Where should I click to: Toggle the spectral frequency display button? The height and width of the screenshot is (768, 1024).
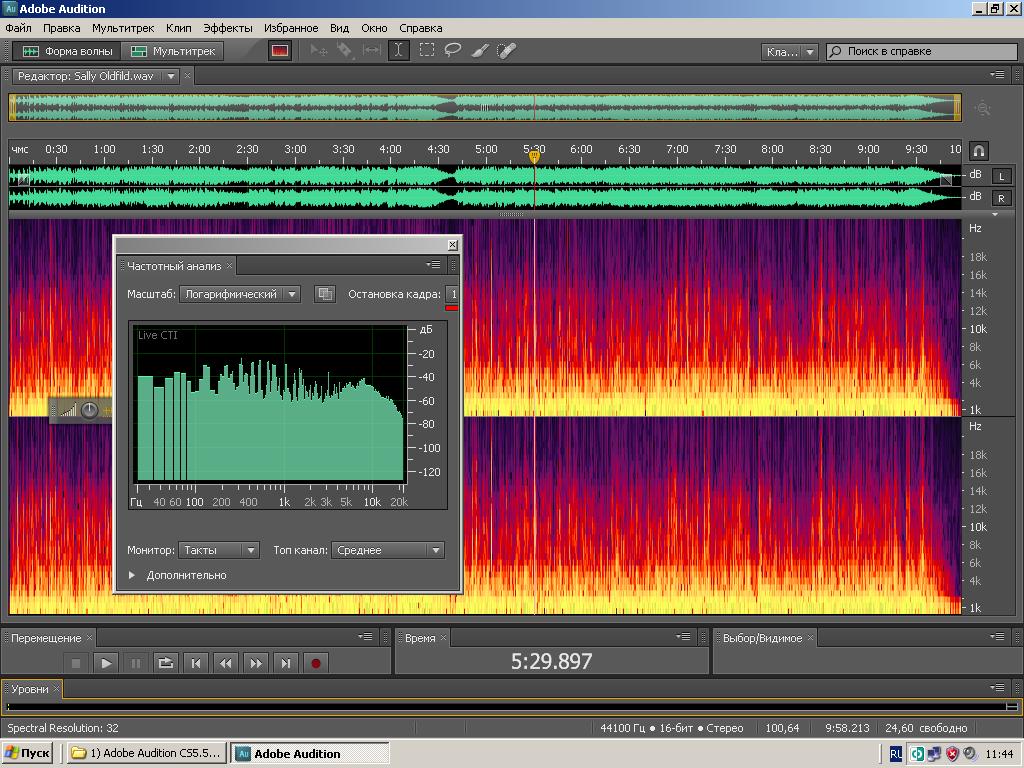coord(280,51)
